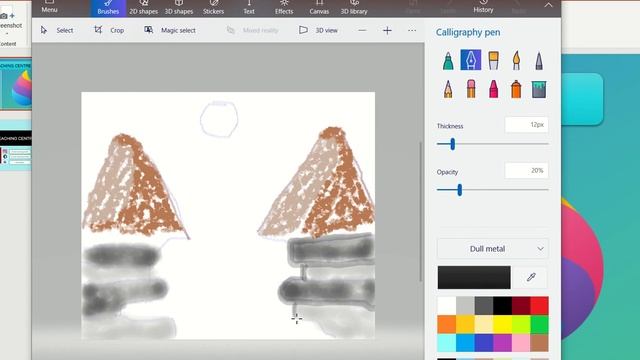Viewport: 640px width, 360px height.
Task: Pick a color with the eyedropper
Action: pyautogui.click(x=531, y=277)
